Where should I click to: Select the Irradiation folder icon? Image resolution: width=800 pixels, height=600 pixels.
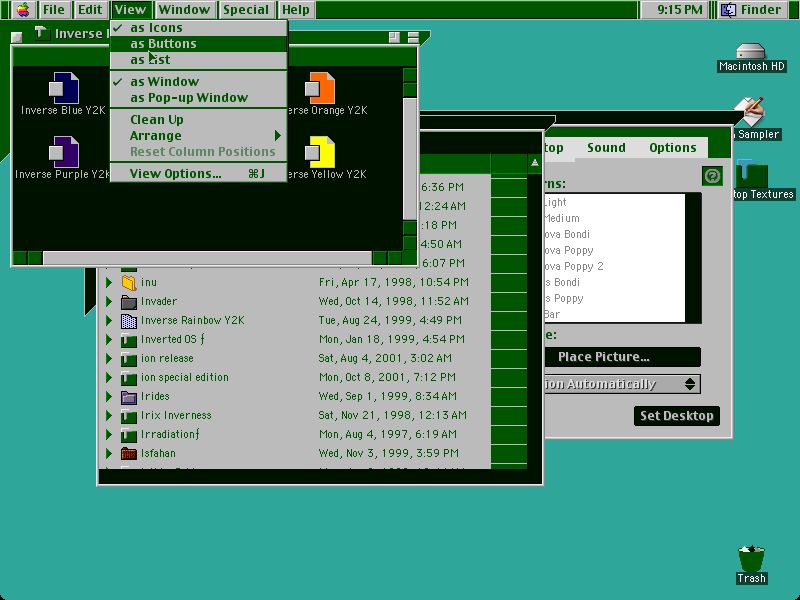(x=129, y=435)
